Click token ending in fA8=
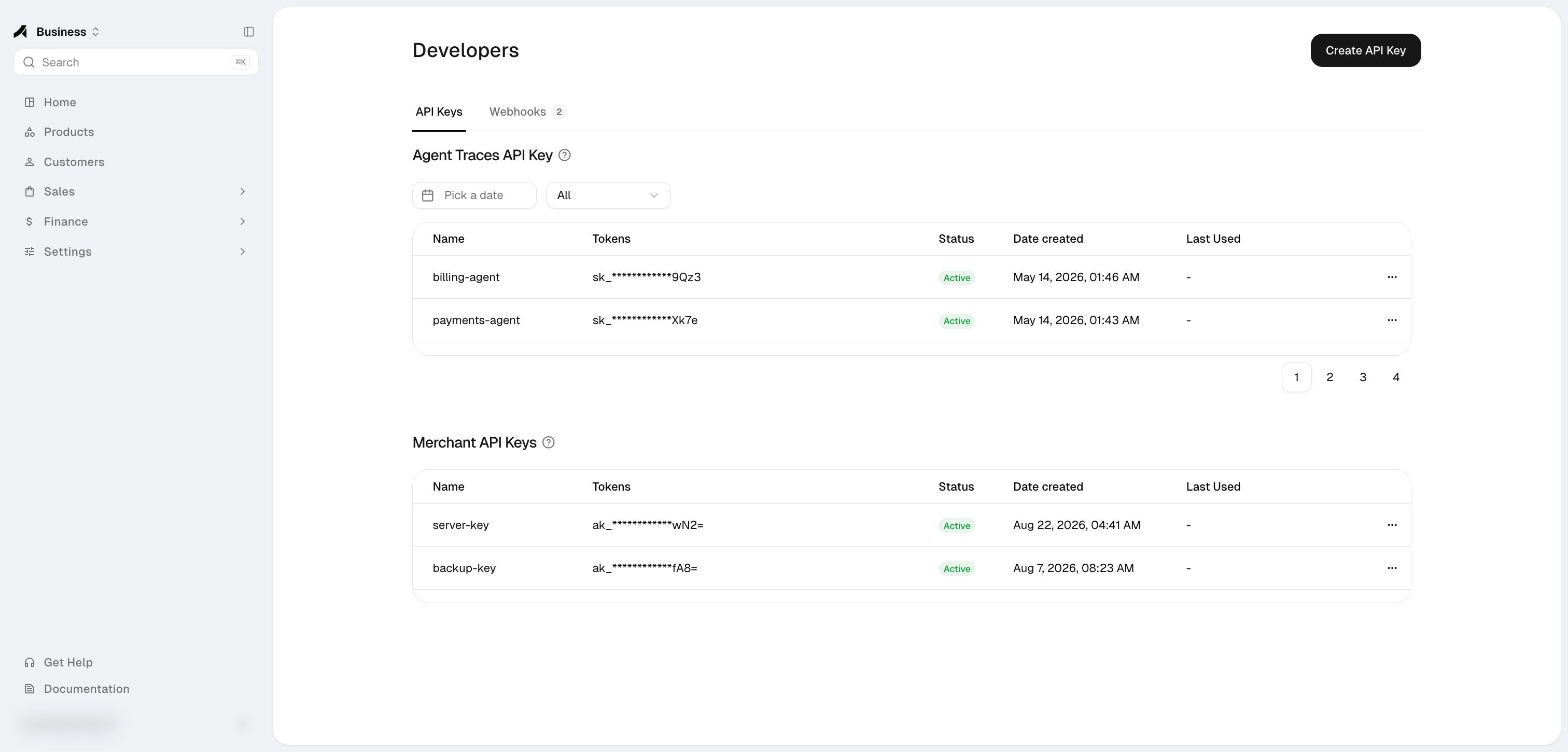This screenshot has height=752, width=1568. coord(645,568)
